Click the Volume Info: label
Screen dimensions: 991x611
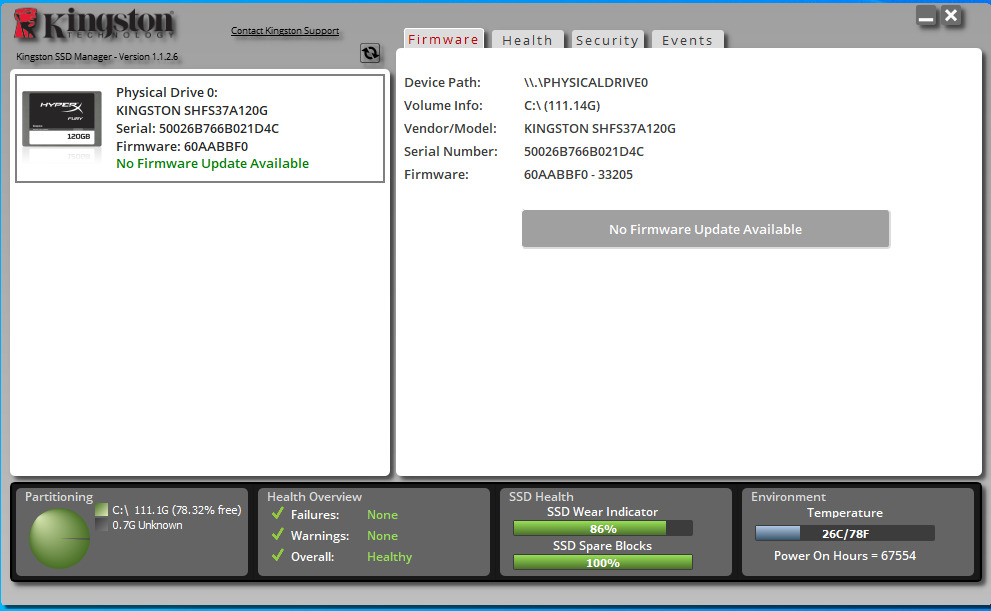pos(443,106)
